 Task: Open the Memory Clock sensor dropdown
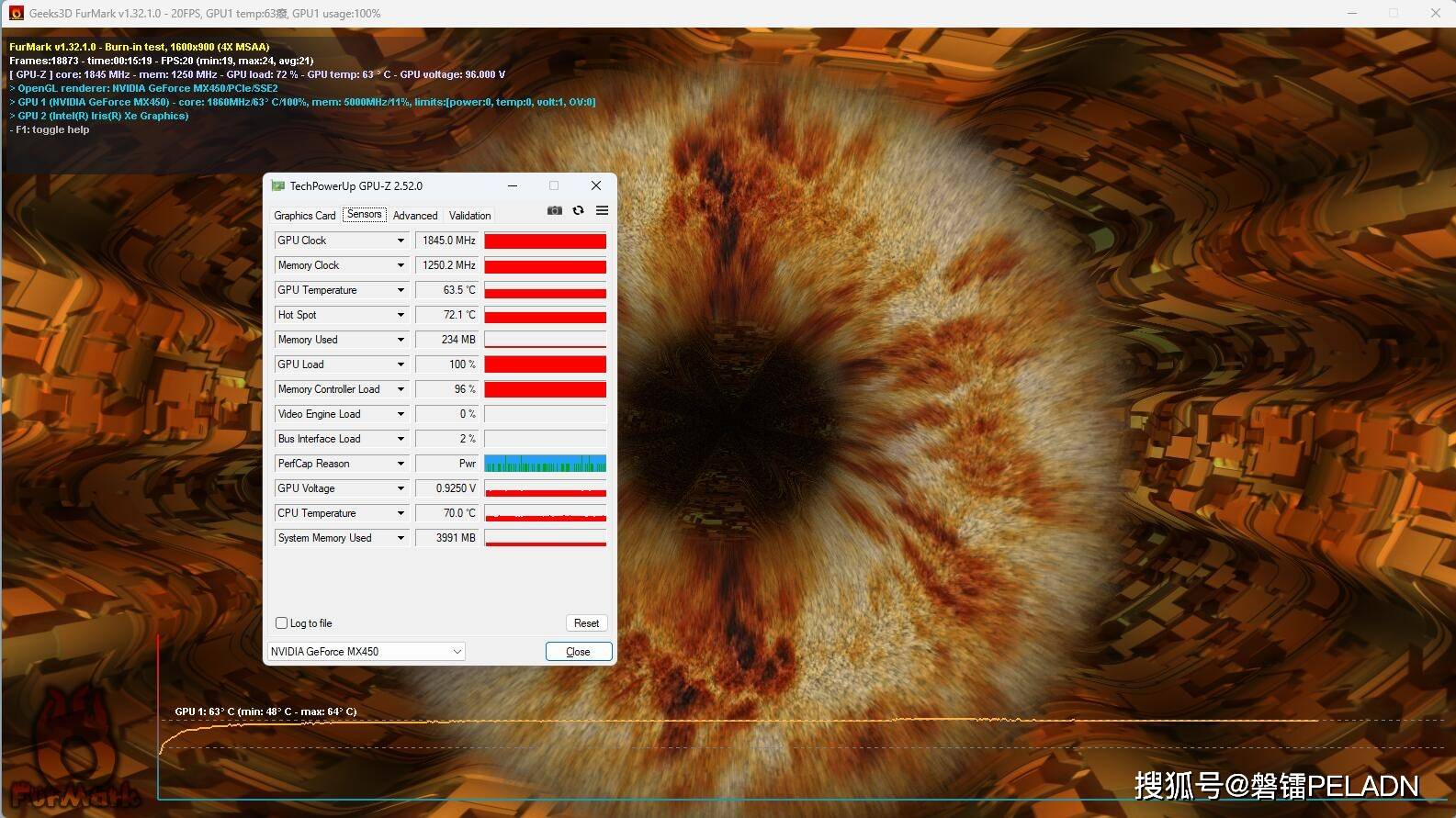pos(401,265)
